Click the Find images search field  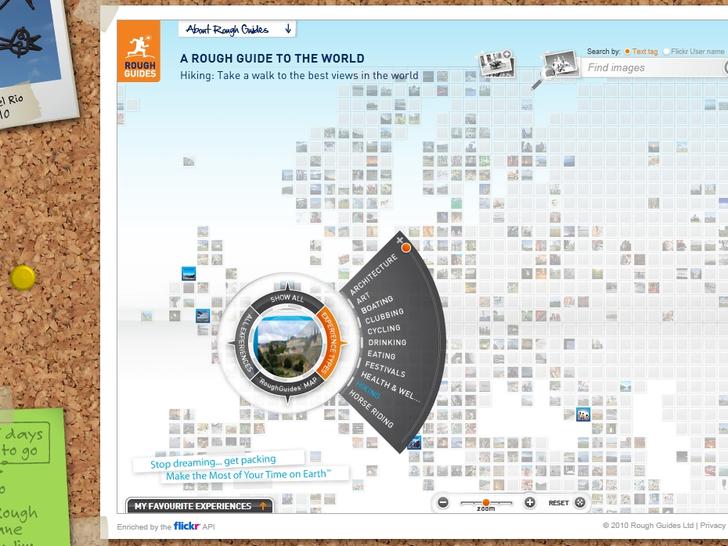[654, 68]
